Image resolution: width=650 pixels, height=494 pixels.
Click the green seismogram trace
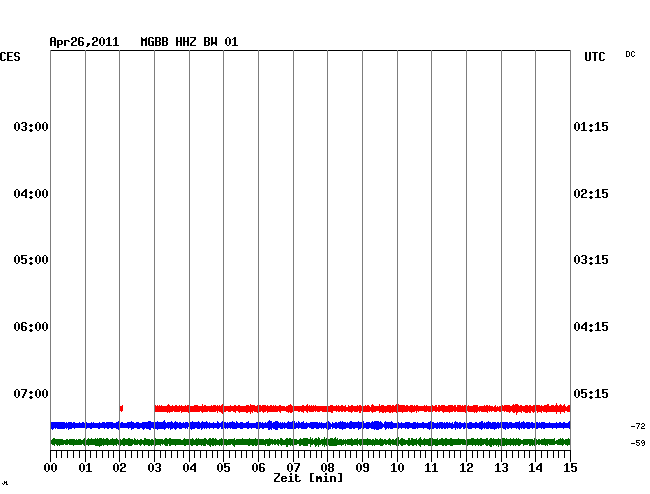(310, 442)
